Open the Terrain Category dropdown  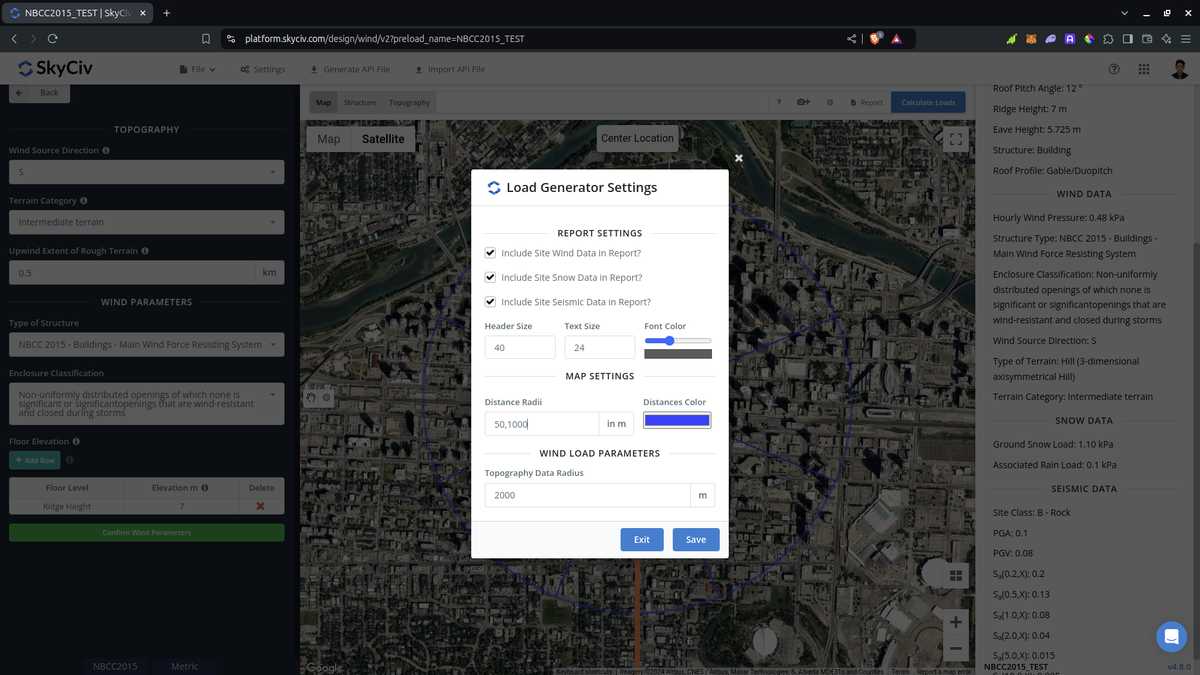coord(145,221)
